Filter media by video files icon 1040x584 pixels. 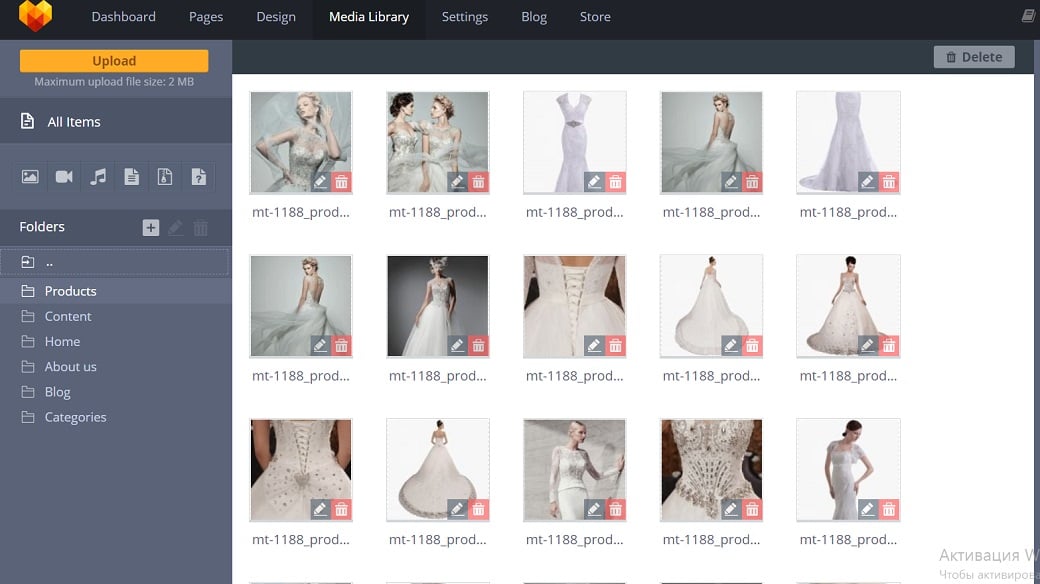(64, 177)
